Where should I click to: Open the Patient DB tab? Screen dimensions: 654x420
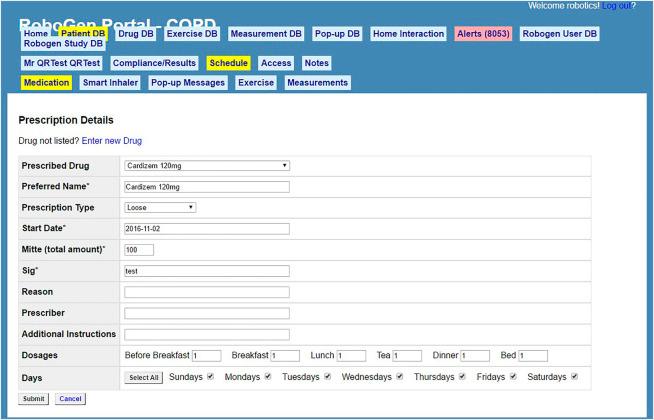82,34
